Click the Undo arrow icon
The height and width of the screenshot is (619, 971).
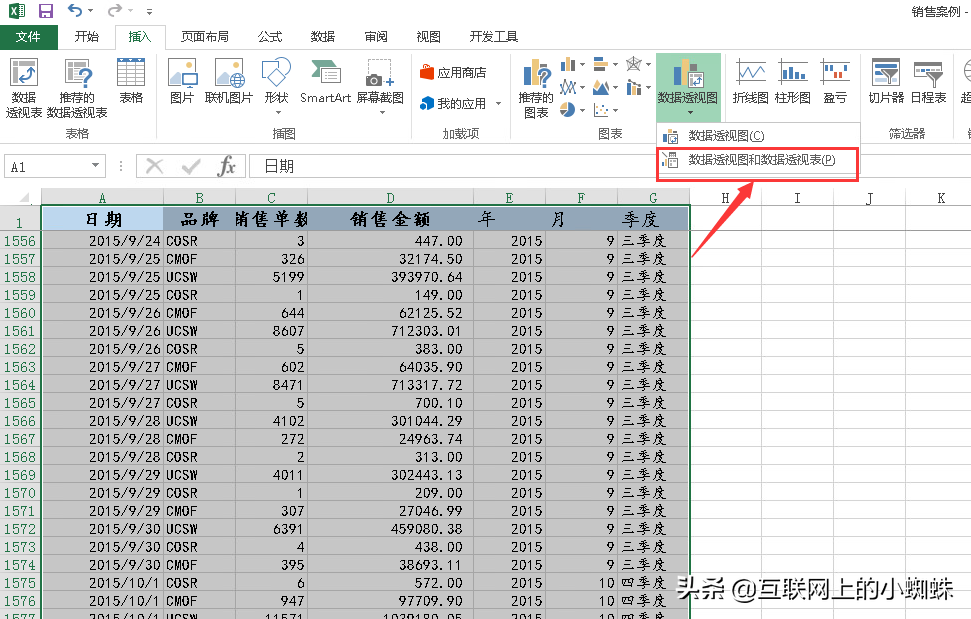(x=75, y=11)
